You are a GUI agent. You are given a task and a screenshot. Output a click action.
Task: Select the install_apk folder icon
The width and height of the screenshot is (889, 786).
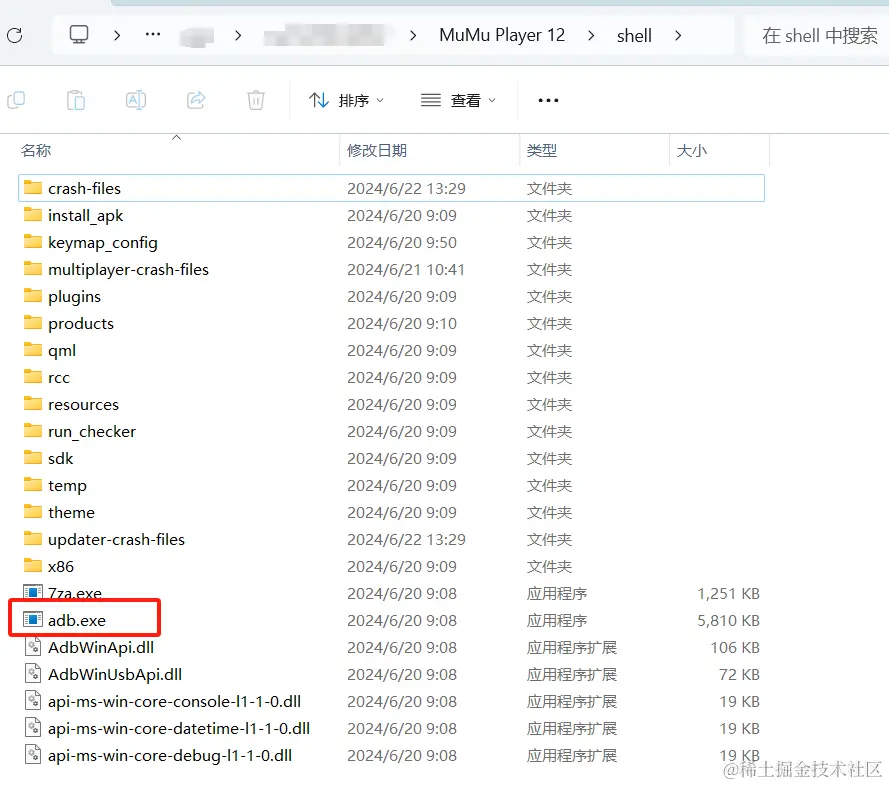pyautogui.click(x=33, y=215)
